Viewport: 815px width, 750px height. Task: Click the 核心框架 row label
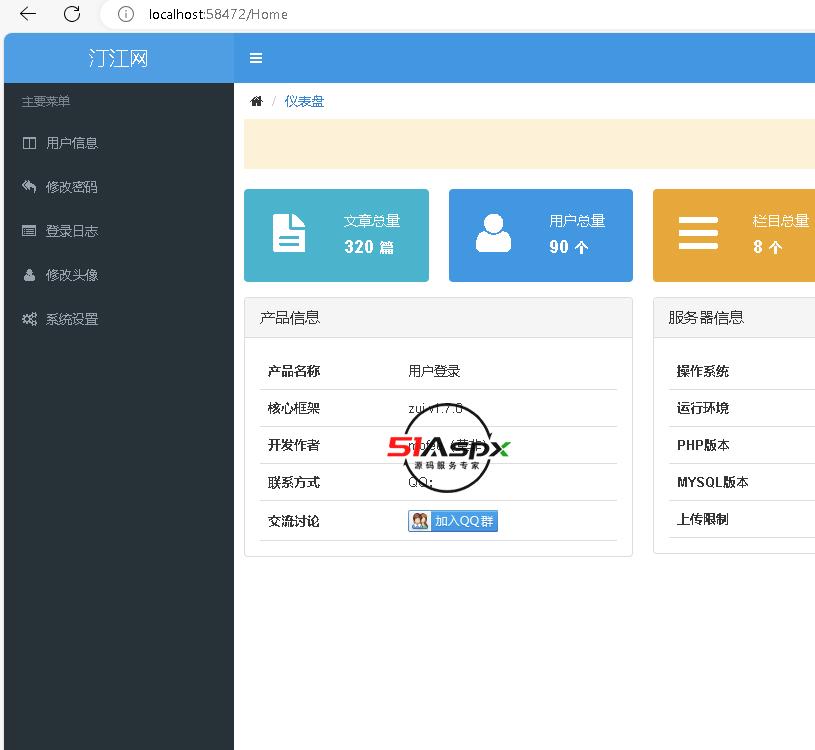294,408
